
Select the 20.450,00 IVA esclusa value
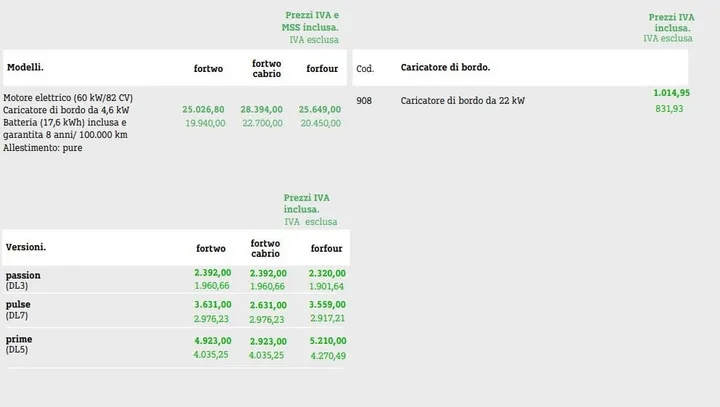pyautogui.click(x=320, y=123)
